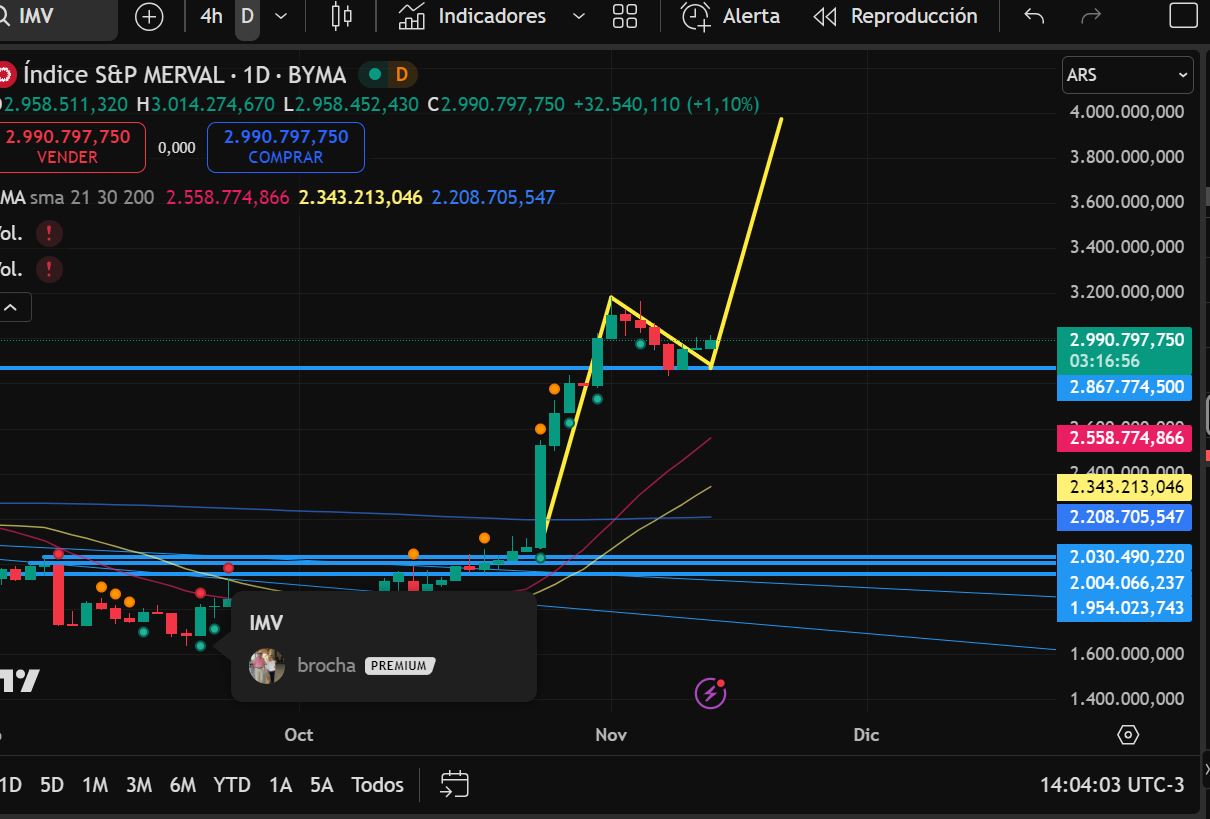1210x819 pixels.
Task: Create an Alerta alarm
Action: coord(731,16)
